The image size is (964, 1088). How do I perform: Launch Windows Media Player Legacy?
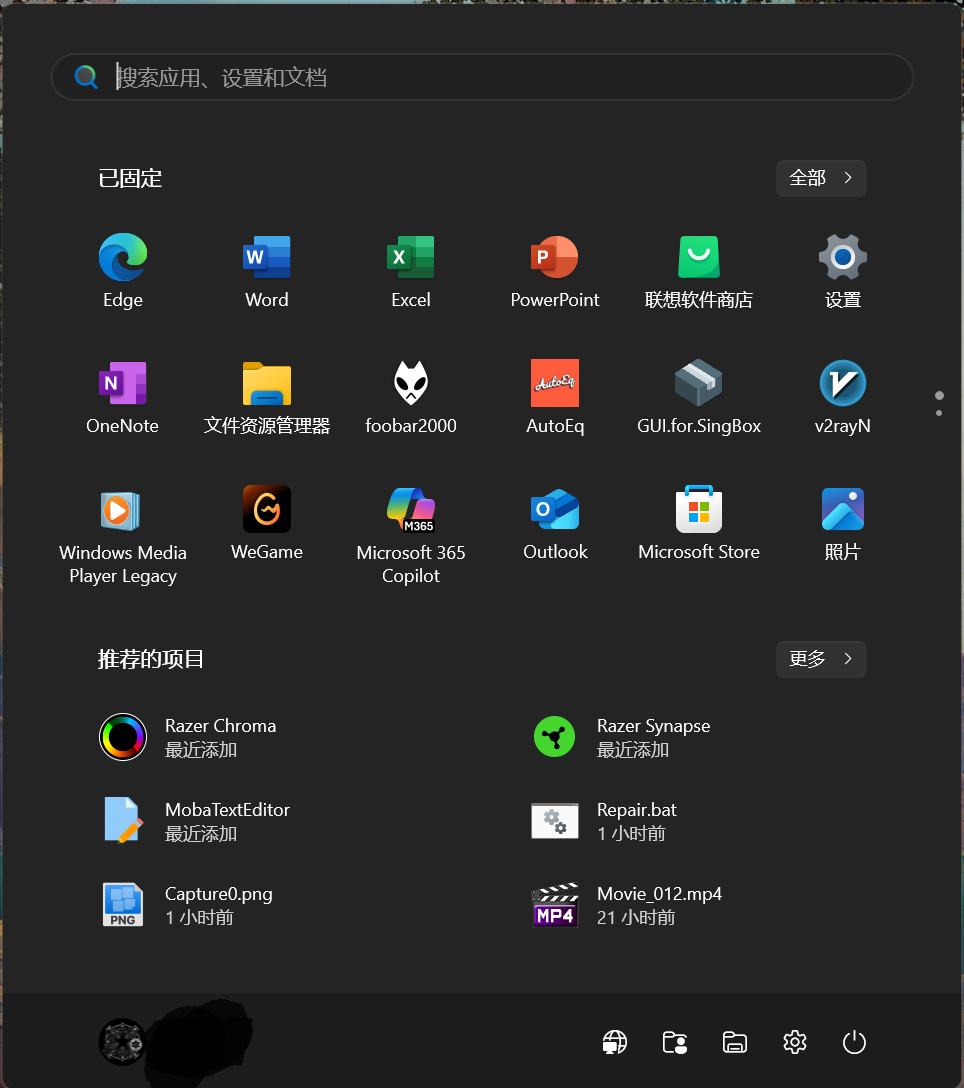[123, 536]
